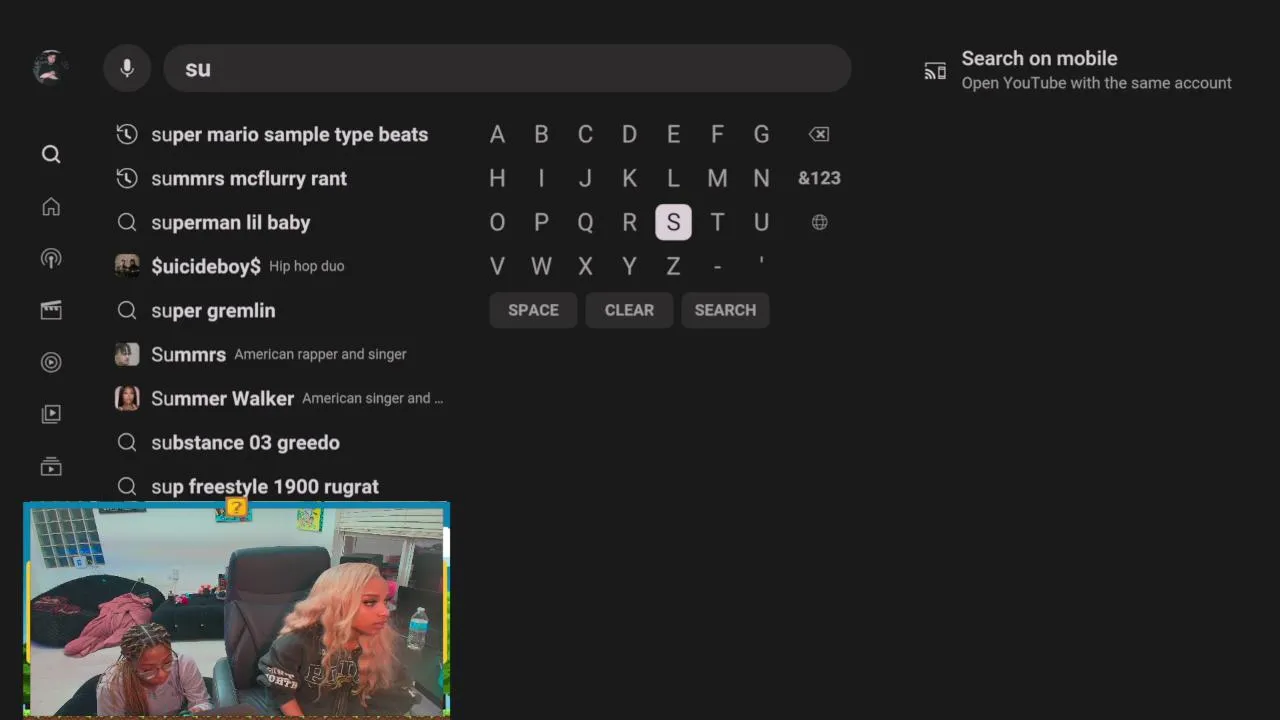Open the podcasts/live broadcast sidebar icon
The width and height of the screenshot is (1280, 720).
tap(51, 258)
